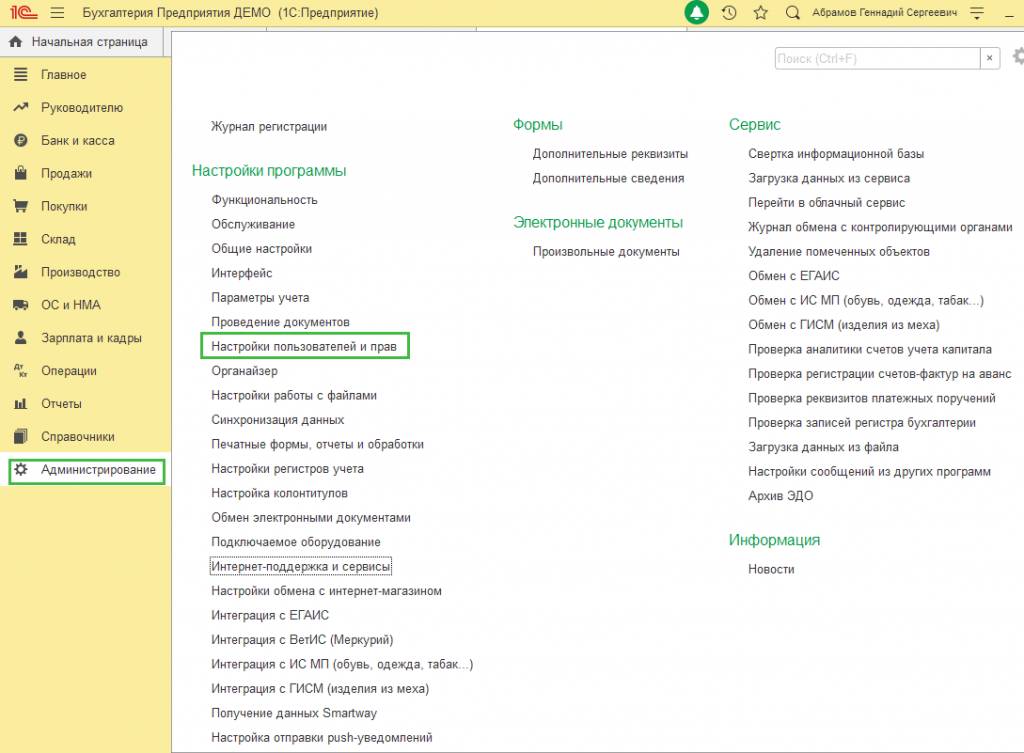Screen dimensions: 1024x753
Task: Open Настройка колонтитулов
Action: pos(279,493)
